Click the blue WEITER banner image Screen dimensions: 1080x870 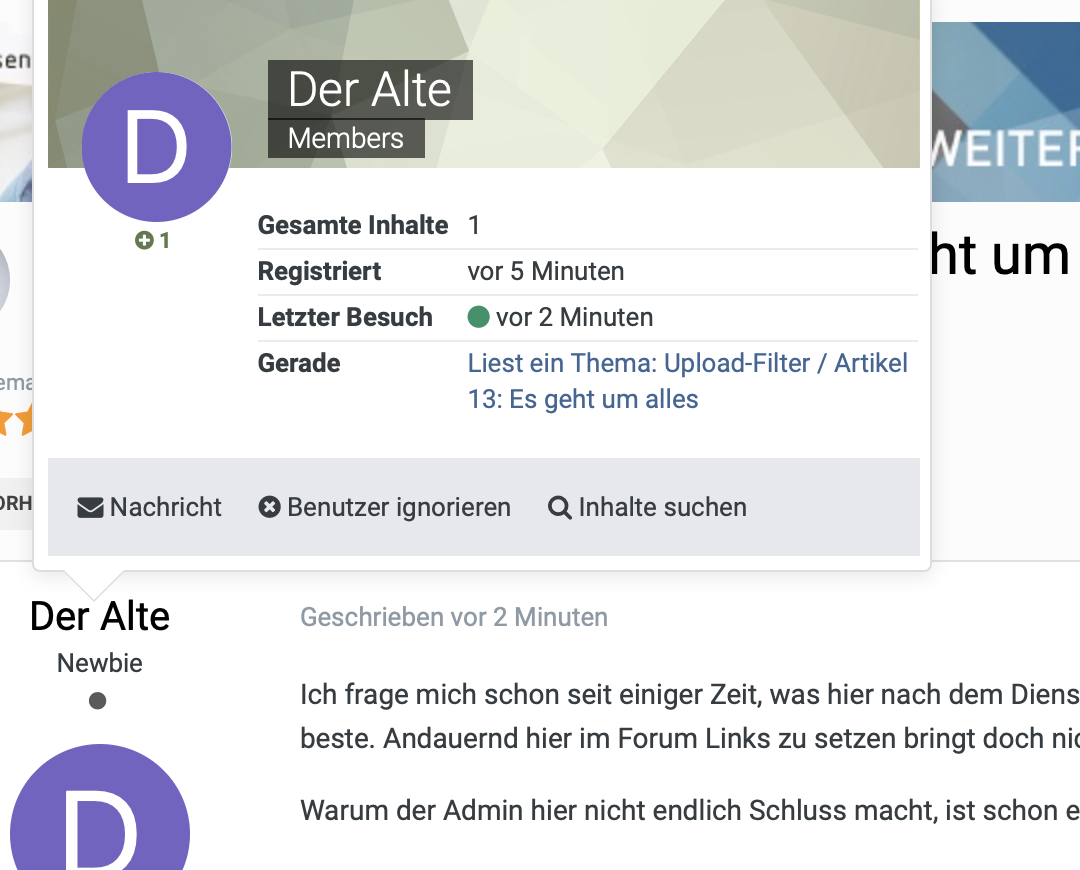pos(1005,112)
